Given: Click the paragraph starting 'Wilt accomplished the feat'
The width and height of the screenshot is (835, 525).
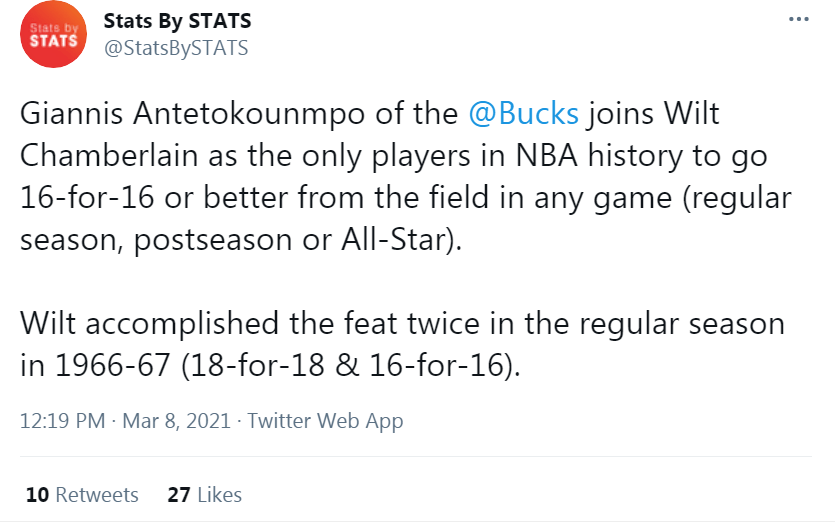Looking at the screenshot, I should coord(403,344).
